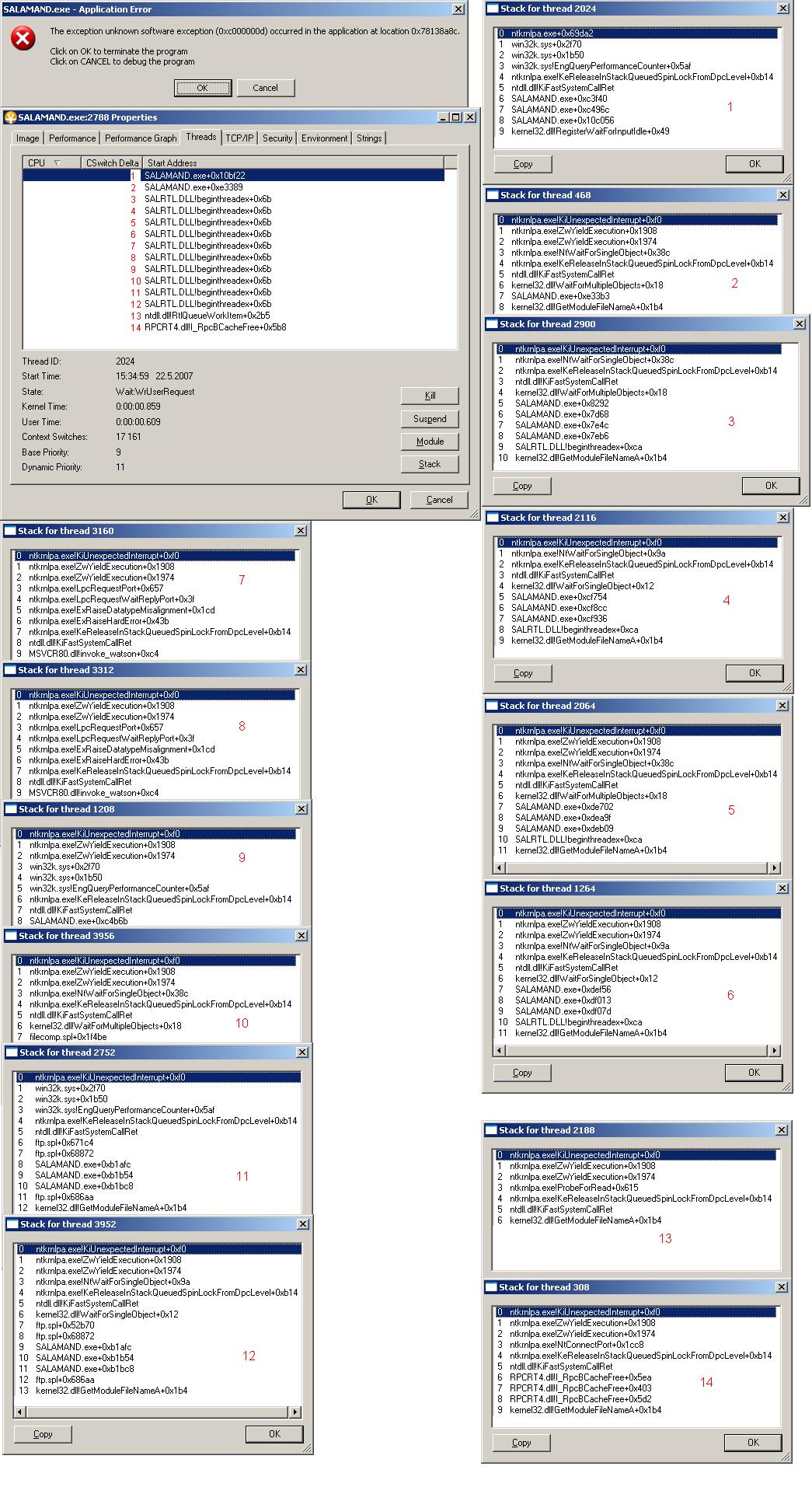Open the Performance Graph tab
This screenshot has height=1487, width=812.
tap(141, 138)
